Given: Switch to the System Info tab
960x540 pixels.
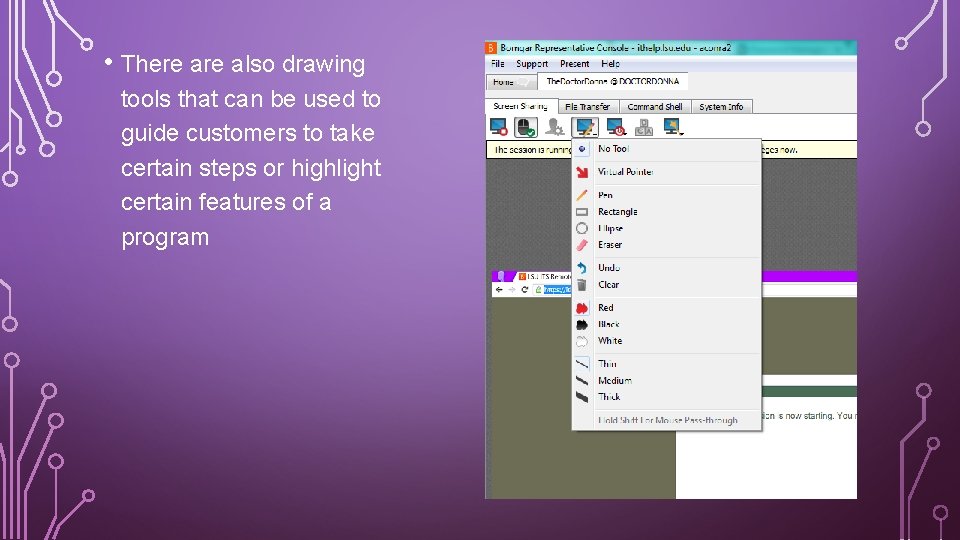Looking at the screenshot, I should 721,107.
